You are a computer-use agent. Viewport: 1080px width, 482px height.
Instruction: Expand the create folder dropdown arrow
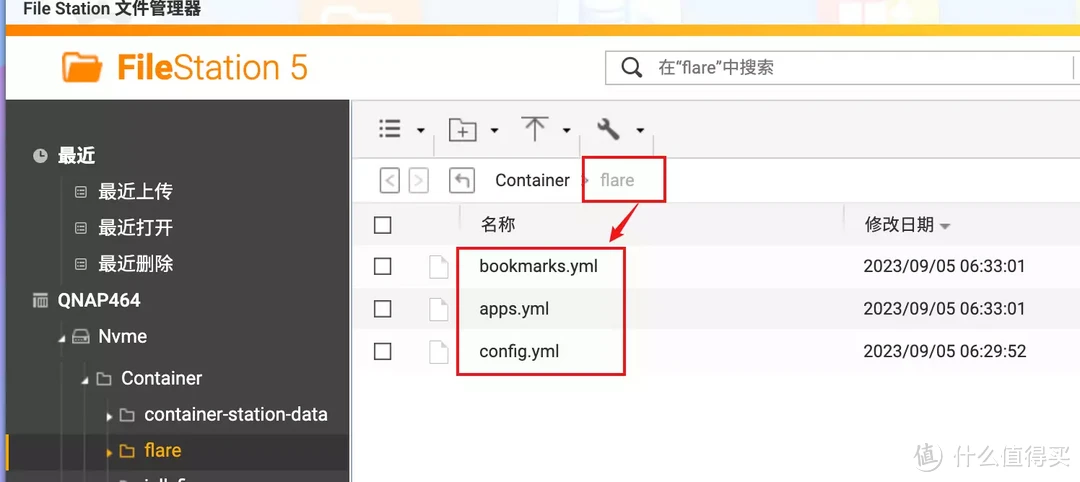tap(495, 130)
